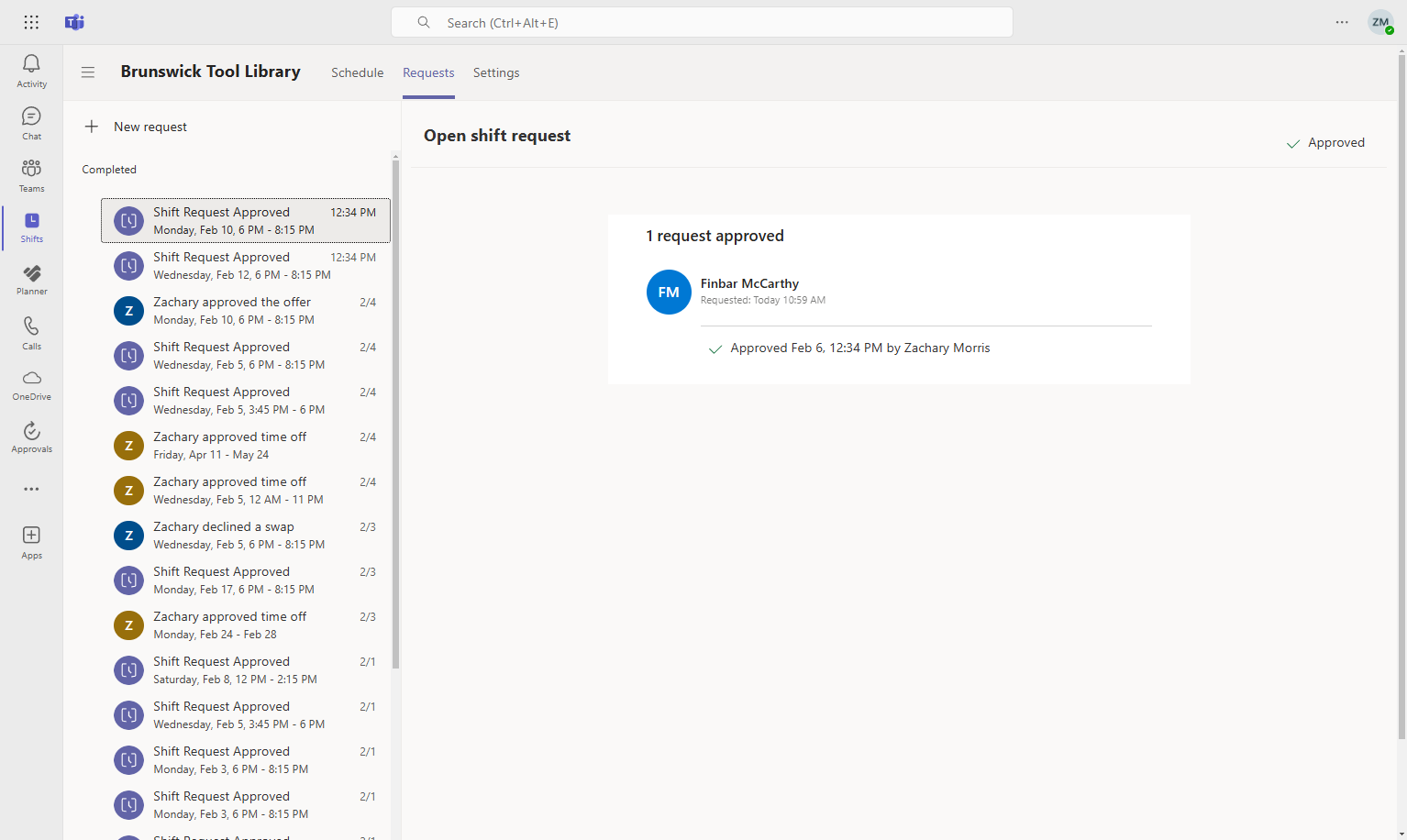The image size is (1407, 840).
Task: Open Shift Request for Feb 5, 6 PM, dated 2/4
Action: pyautogui.click(x=246, y=355)
